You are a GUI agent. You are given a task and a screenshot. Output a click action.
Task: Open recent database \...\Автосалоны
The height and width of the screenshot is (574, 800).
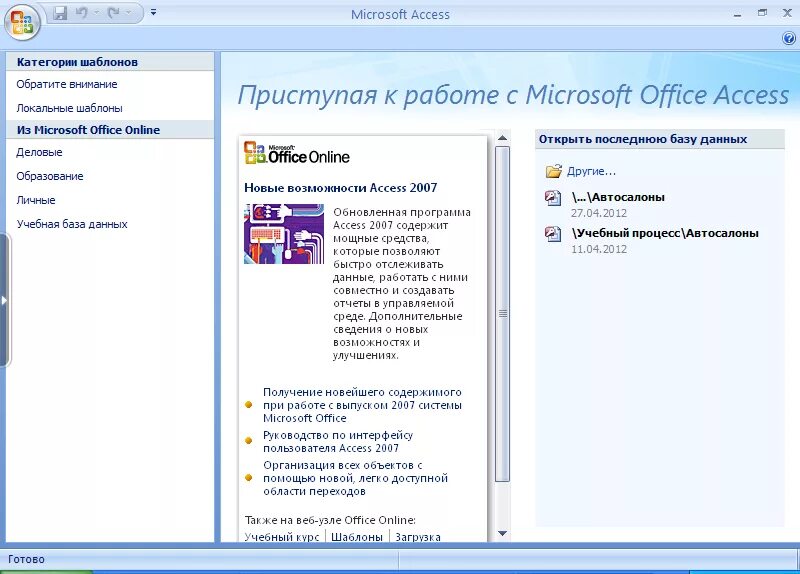tap(618, 197)
